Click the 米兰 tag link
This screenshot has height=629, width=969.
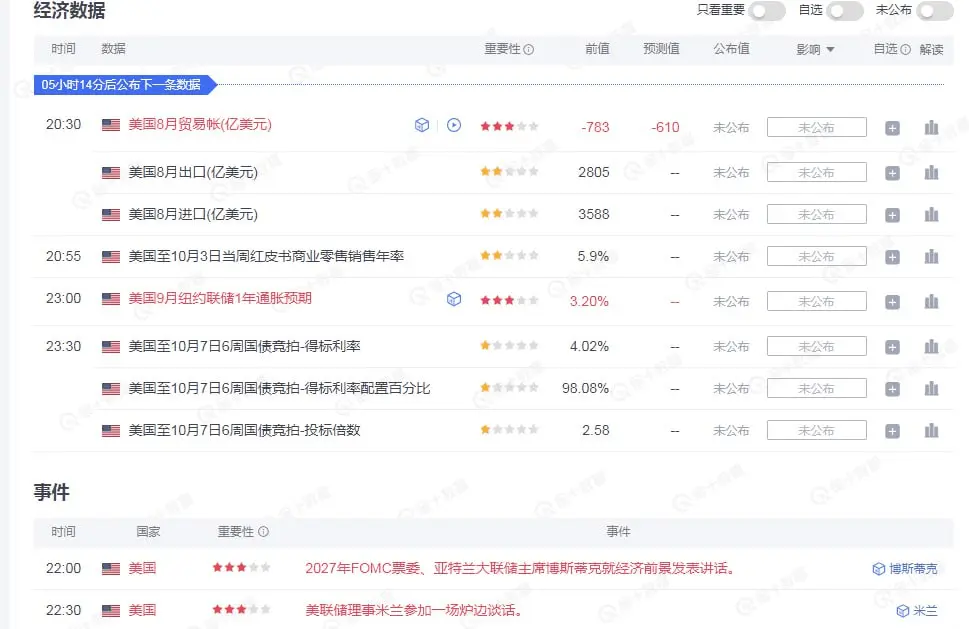click(917, 611)
